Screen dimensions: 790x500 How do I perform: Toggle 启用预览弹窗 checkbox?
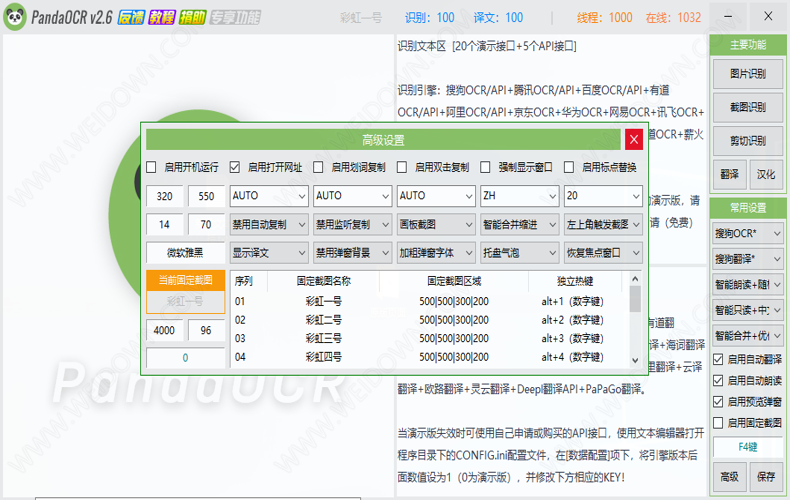718,402
